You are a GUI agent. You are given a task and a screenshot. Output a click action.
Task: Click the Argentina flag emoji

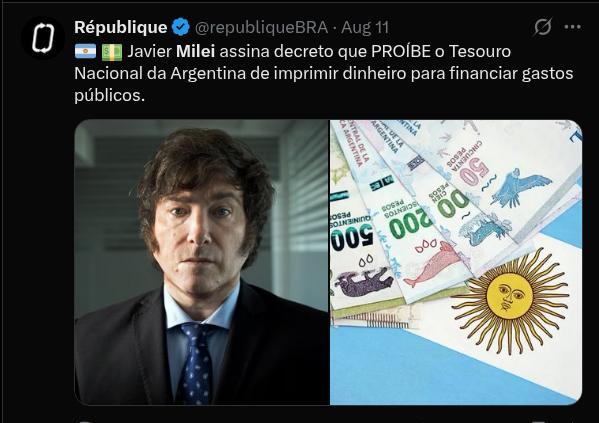coord(85,51)
